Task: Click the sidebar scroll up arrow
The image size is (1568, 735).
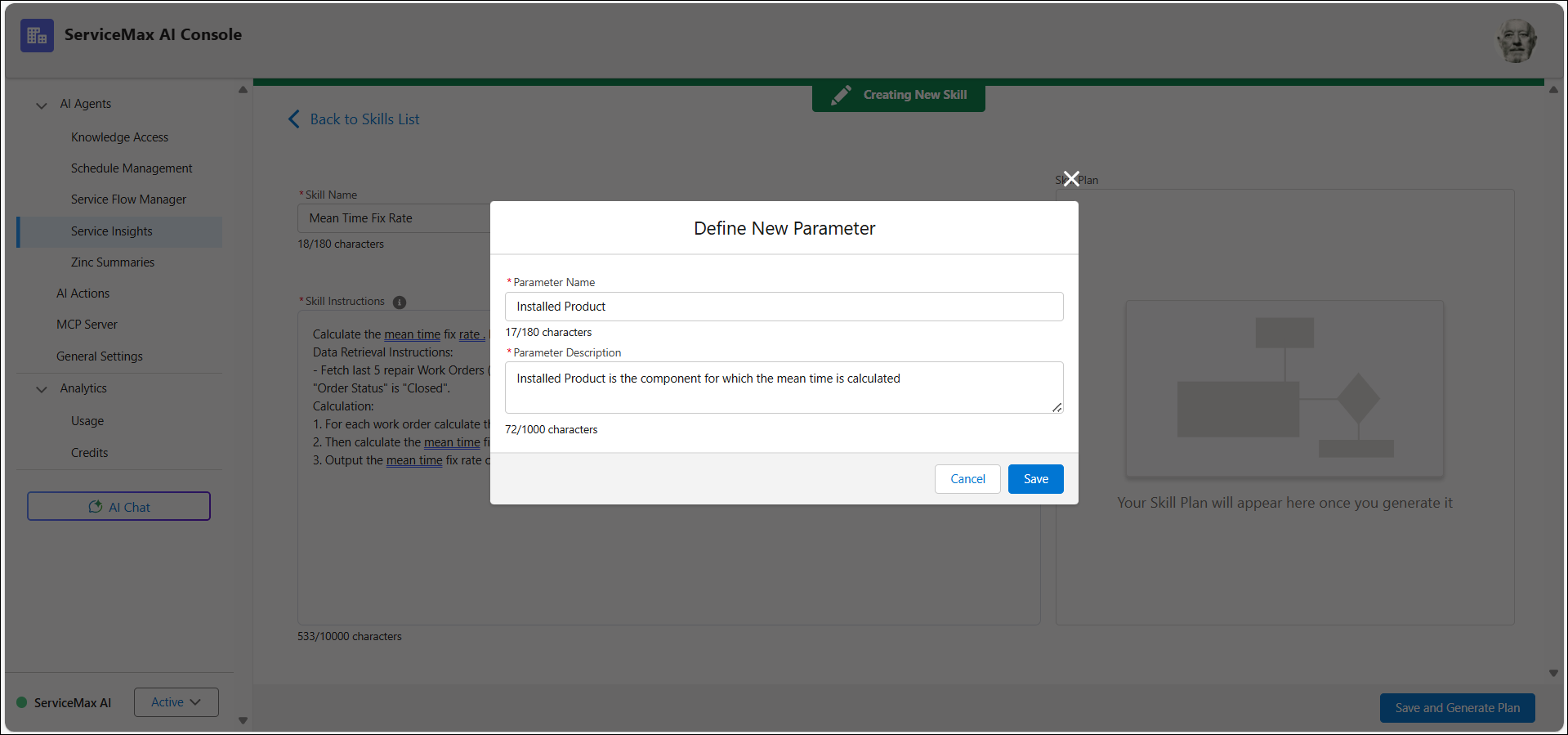Action: coord(243,90)
